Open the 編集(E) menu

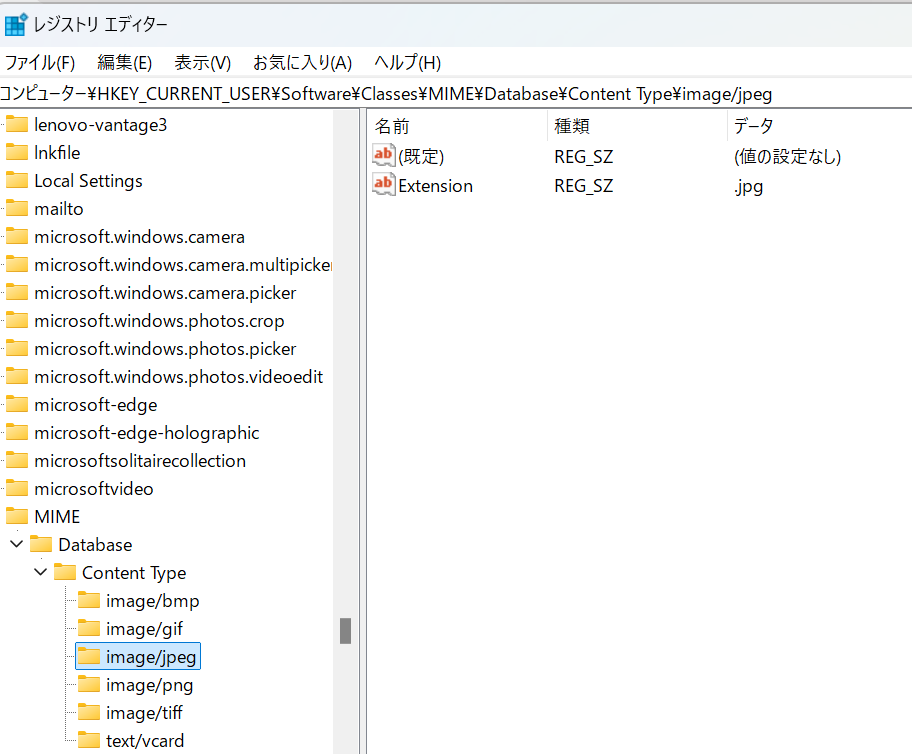coord(124,62)
